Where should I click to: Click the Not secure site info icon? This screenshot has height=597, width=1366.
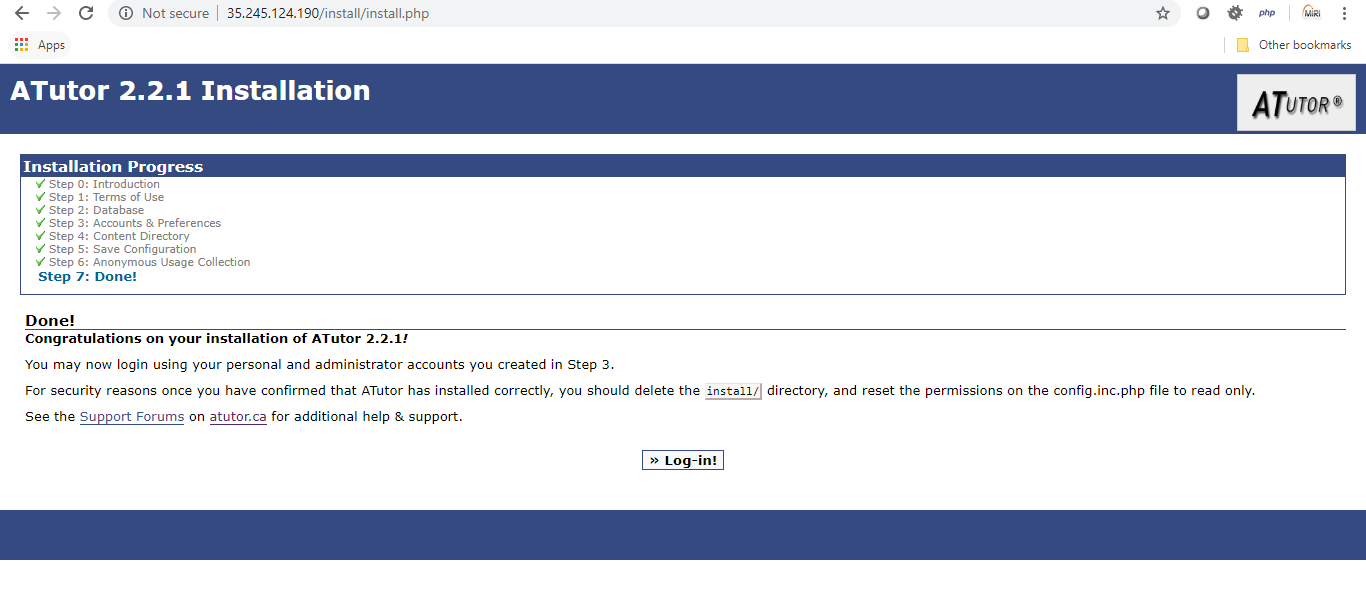(x=126, y=13)
